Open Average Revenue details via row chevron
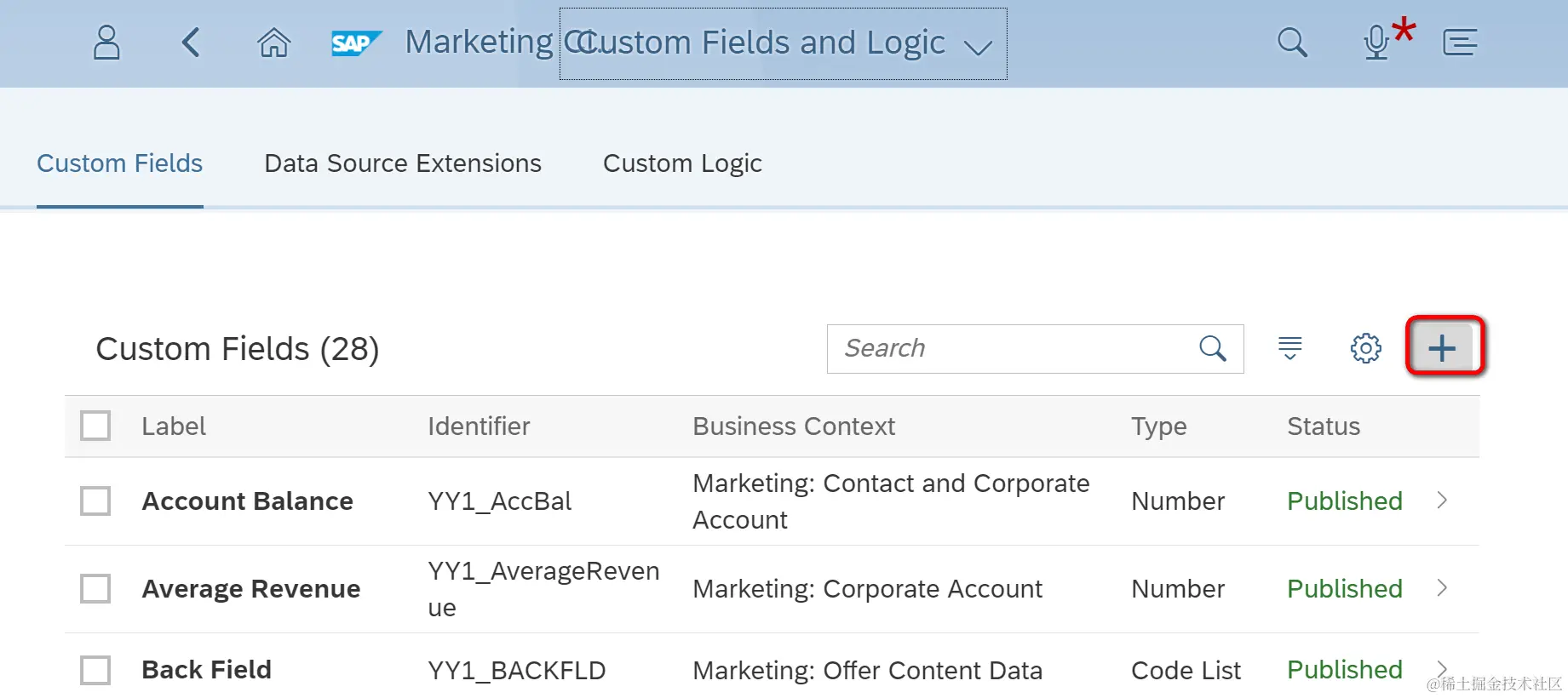This screenshot has width=1568, height=698. pyautogui.click(x=1442, y=588)
